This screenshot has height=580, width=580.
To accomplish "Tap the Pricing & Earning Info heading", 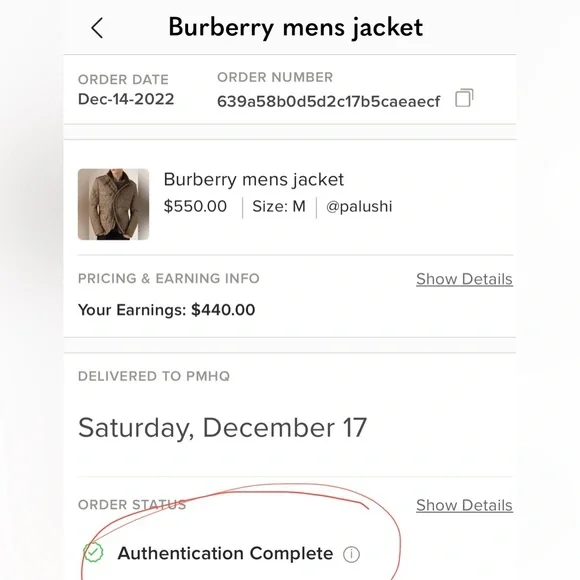I will pyautogui.click(x=169, y=279).
